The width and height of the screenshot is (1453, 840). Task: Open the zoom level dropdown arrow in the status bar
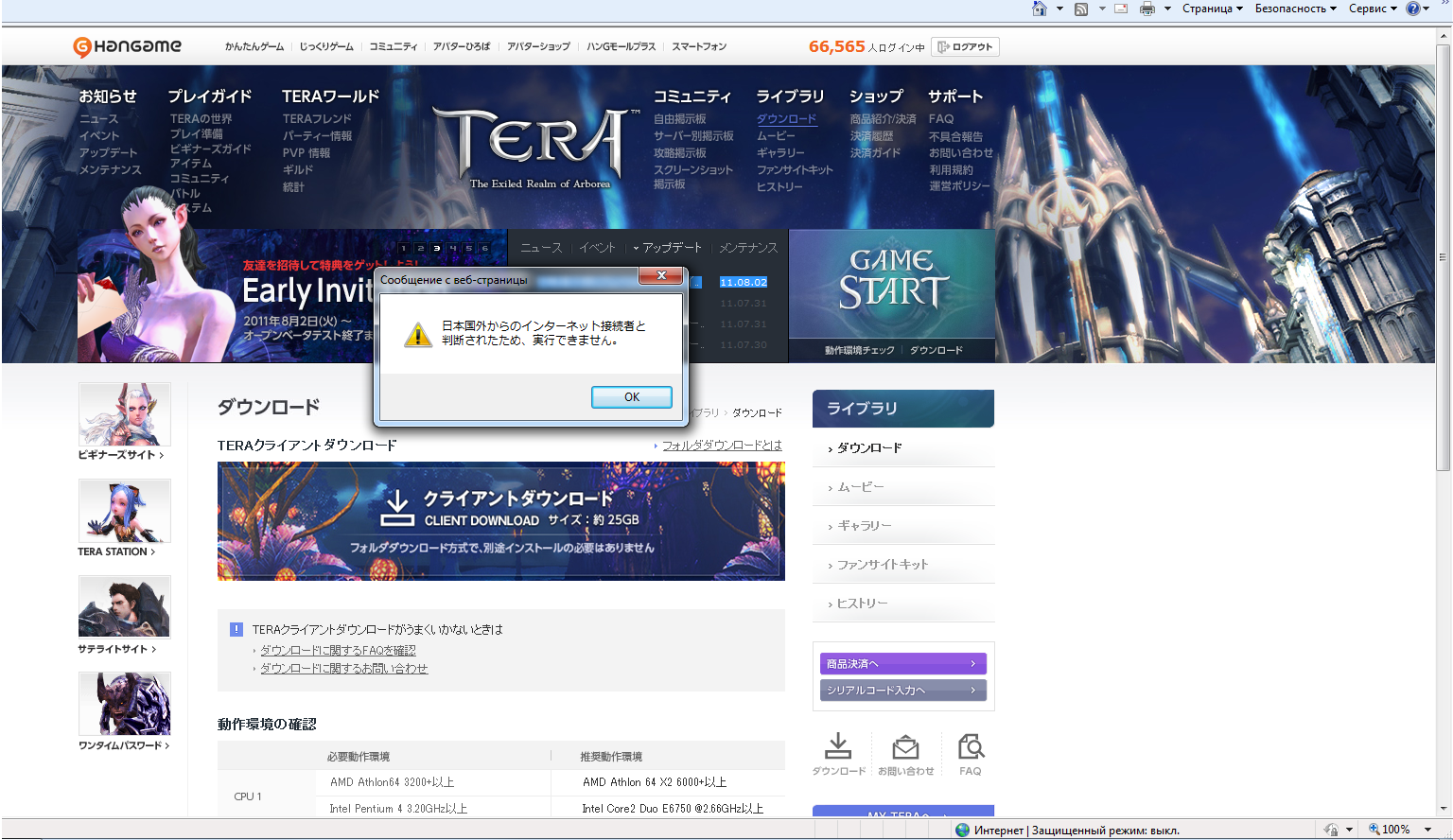[1427, 830]
